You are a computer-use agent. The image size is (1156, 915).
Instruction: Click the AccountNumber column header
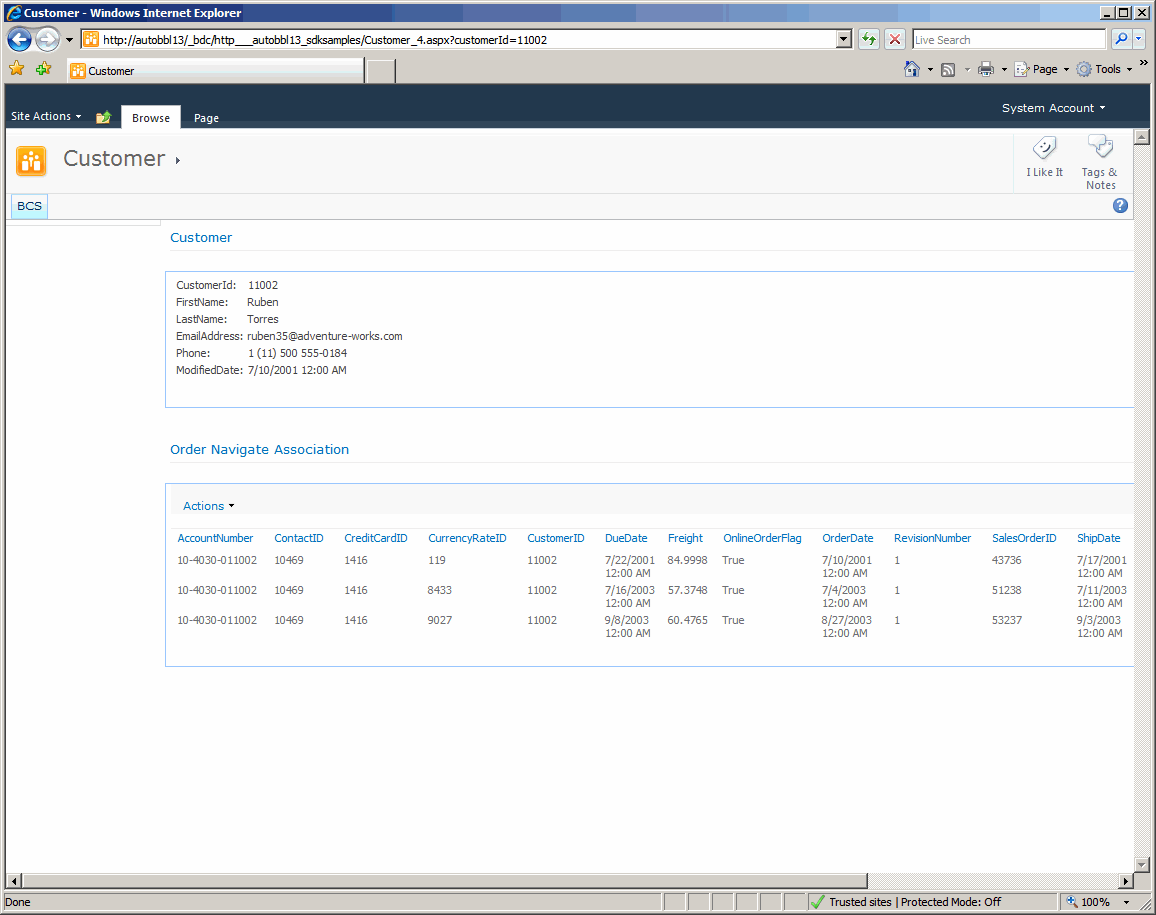[216, 538]
